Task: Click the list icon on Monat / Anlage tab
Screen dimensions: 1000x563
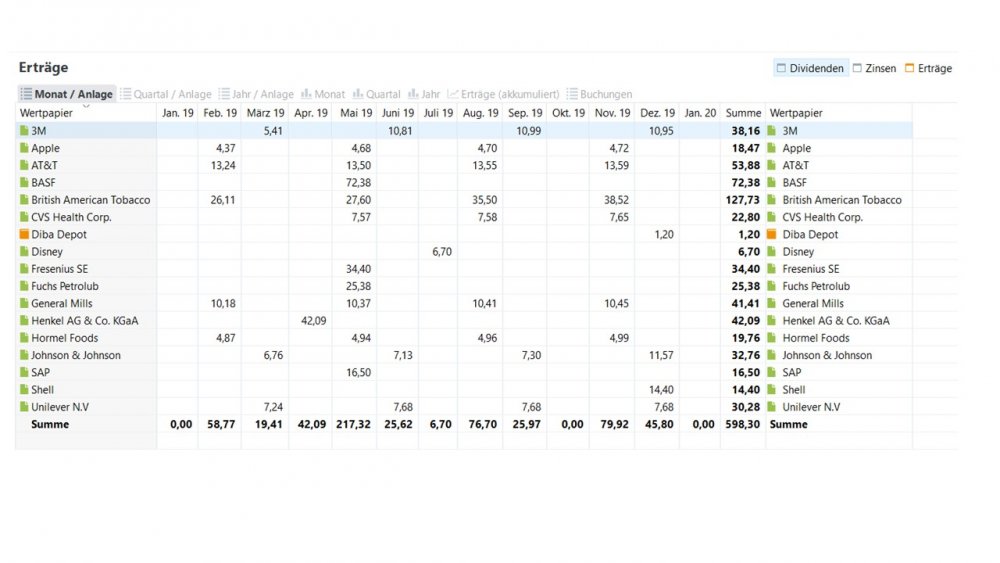Action: [26, 94]
